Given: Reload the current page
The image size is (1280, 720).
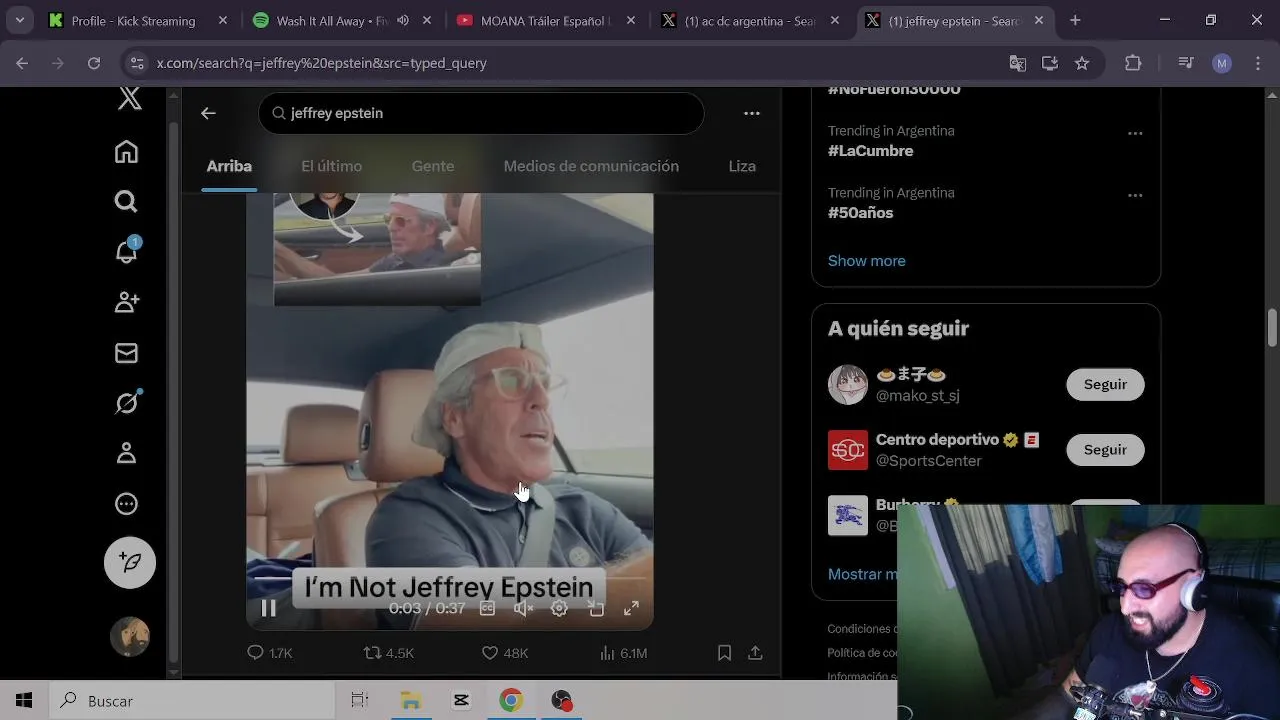Looking at the screenshot, I should pyautogui.click(x=93, y=63).
